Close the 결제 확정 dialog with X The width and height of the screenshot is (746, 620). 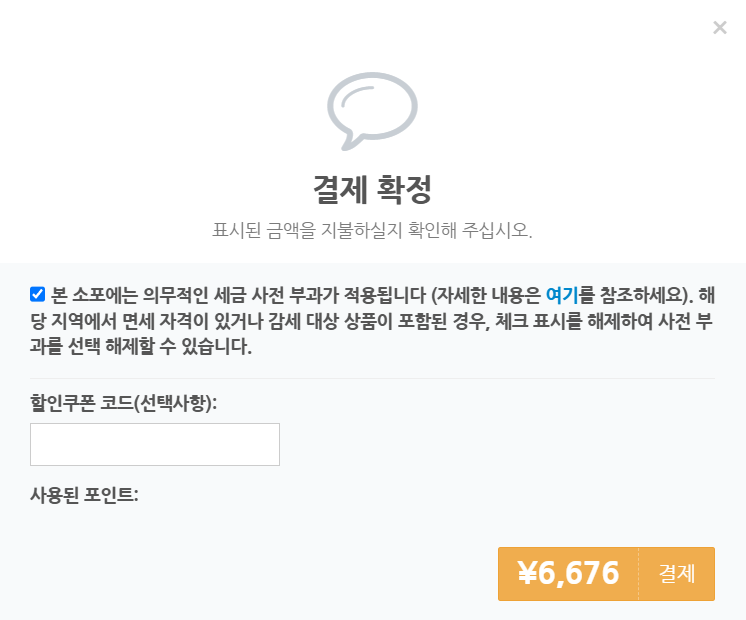coord(720,28)
